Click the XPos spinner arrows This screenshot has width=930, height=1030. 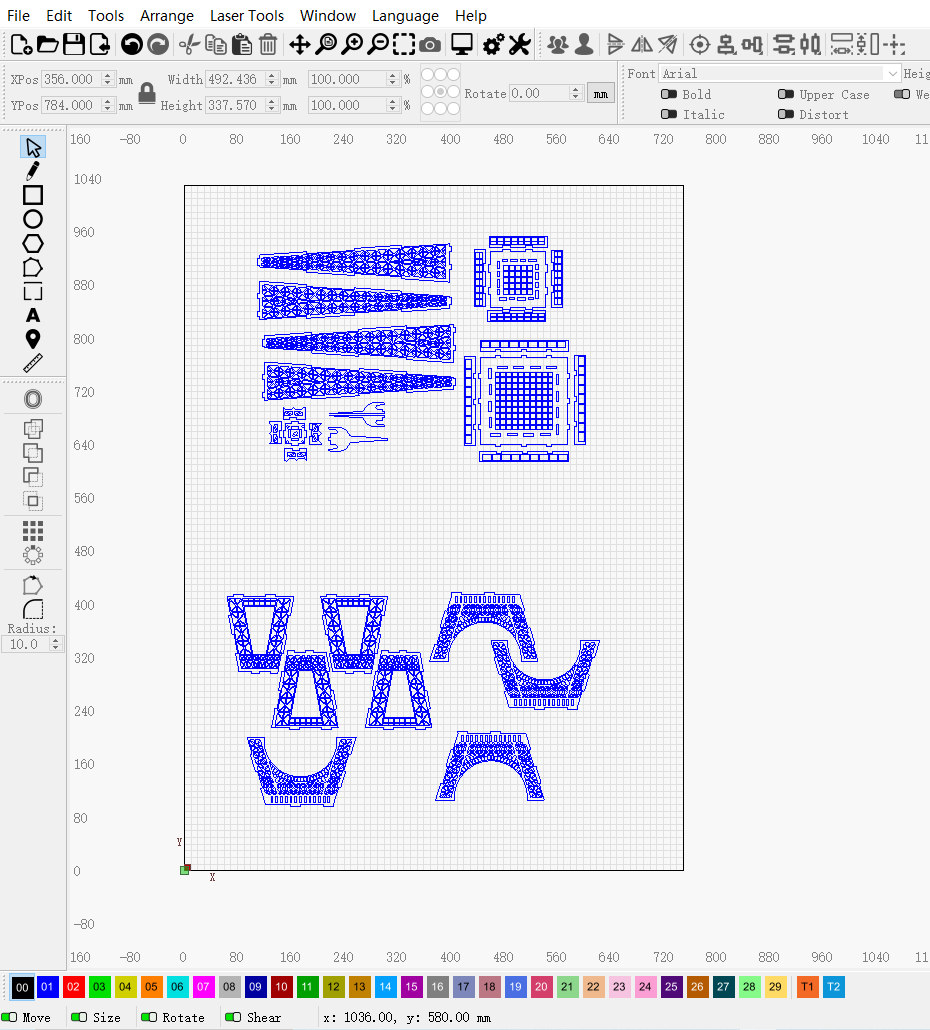point(108,79)
